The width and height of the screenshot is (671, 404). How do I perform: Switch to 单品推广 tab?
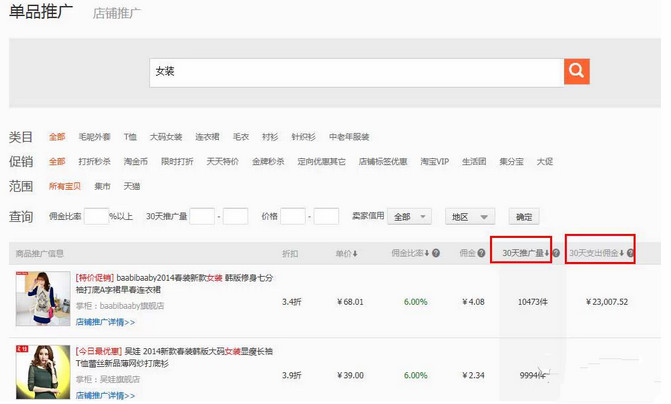(x=42, y=13)
